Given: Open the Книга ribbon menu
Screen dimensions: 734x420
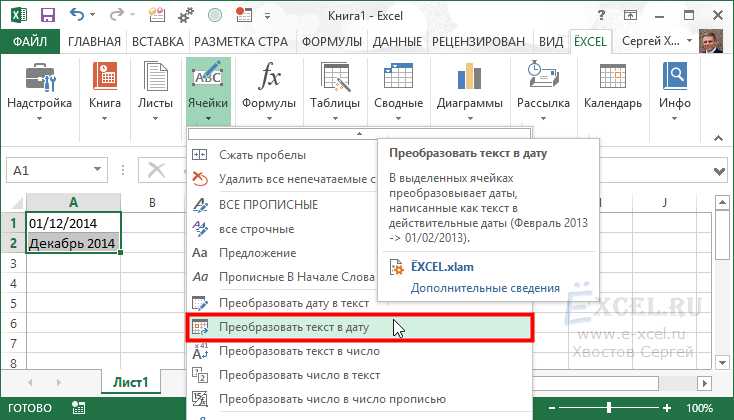Looking at the screenshot, I should pos(105,91).
